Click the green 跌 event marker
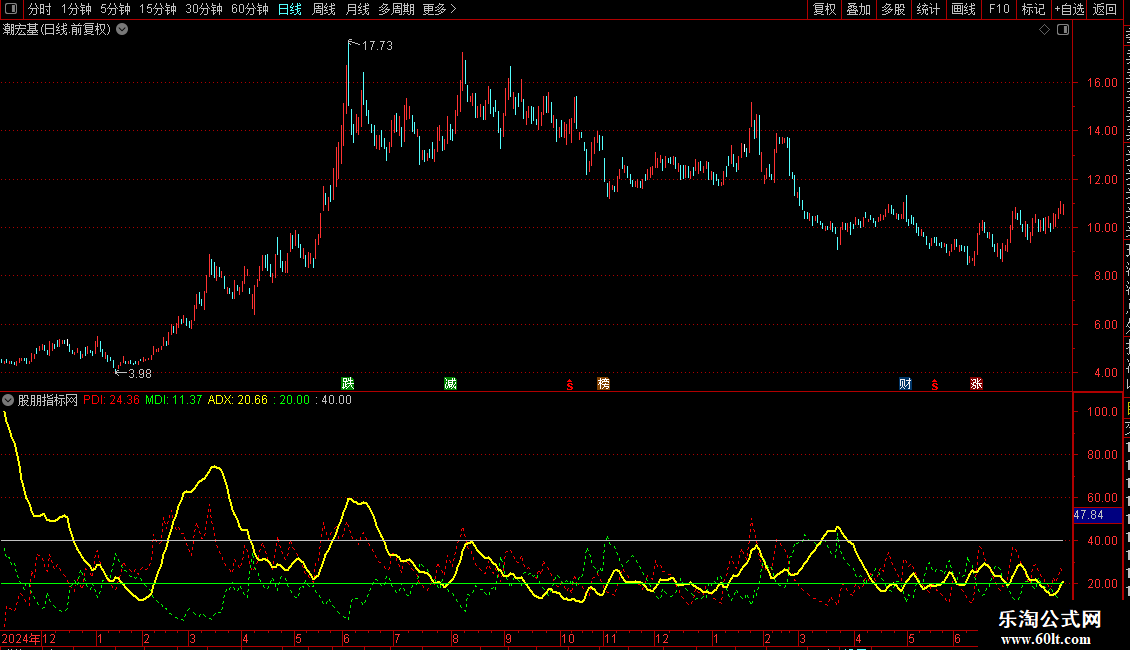The image size is (1130, 650). pyautogui.click(x=348, y=383)
